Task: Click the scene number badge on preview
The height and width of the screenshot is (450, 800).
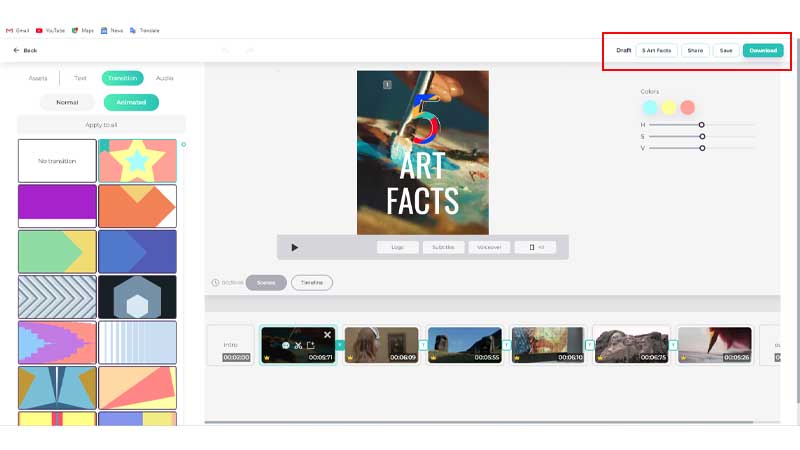Action: (387, 85)
